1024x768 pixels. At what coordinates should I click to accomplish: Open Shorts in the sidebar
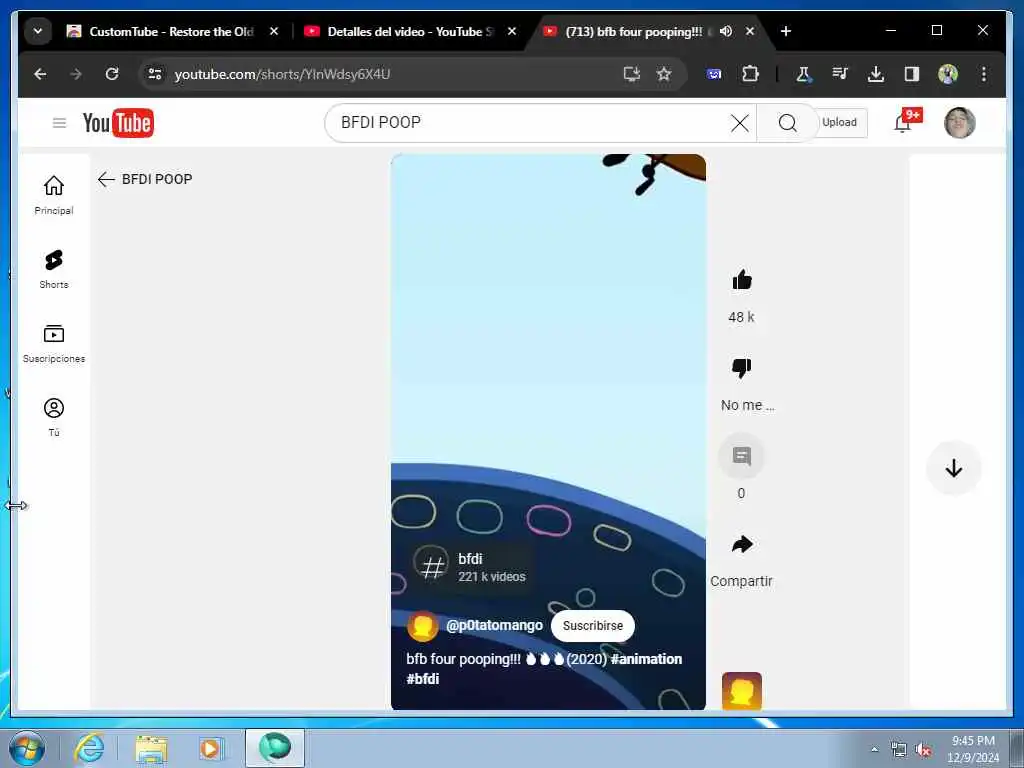pyautogui.click(x=54, y=269)
